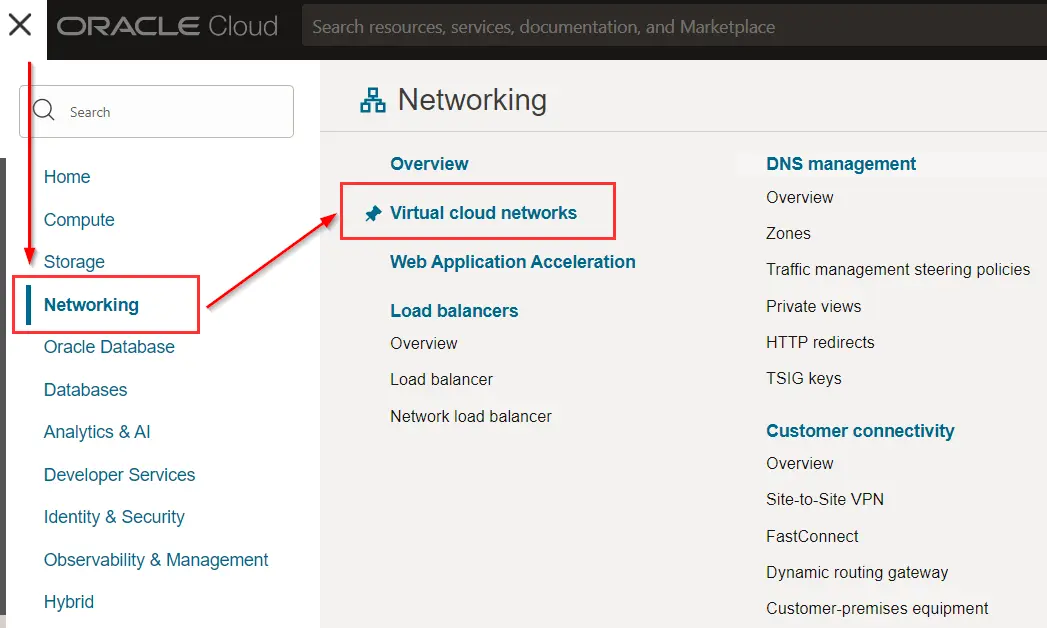Choose Analytics & AI in sidebar
1047x628 pixels.
[97, 432]
